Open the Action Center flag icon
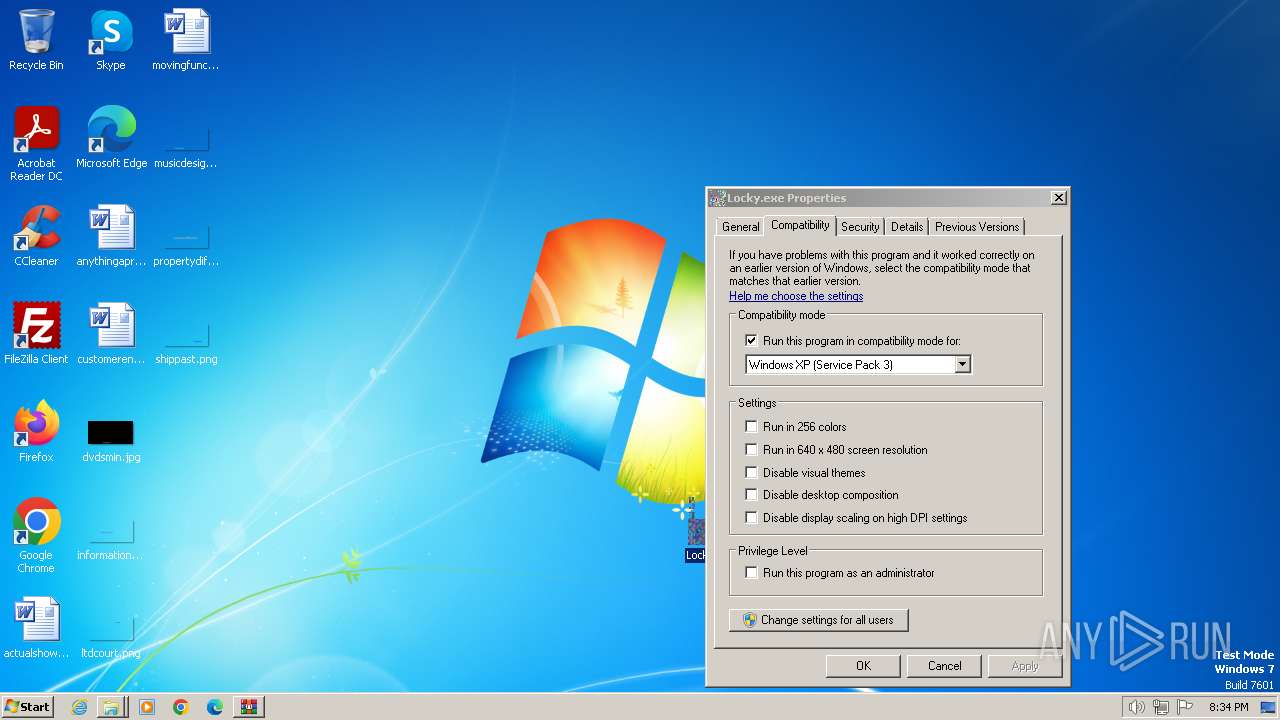 pyautogui.click(x=1185, y=707)
